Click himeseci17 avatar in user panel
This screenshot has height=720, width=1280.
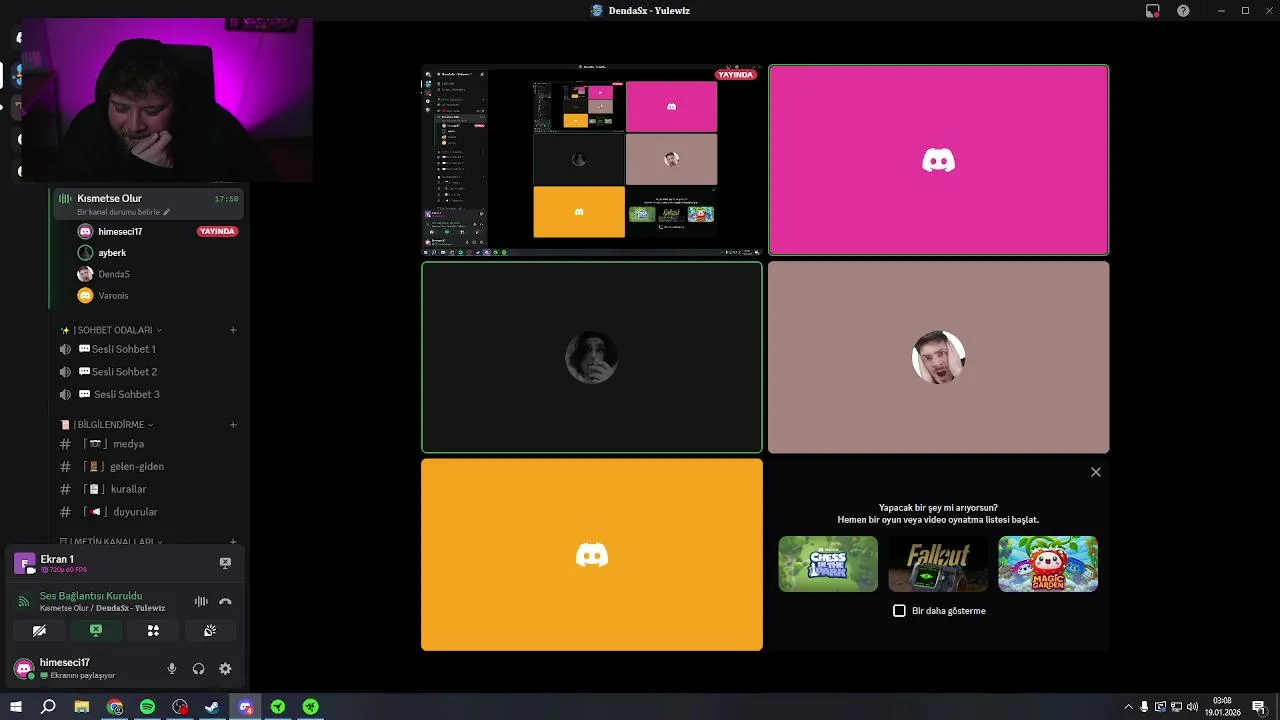point(24,669)
